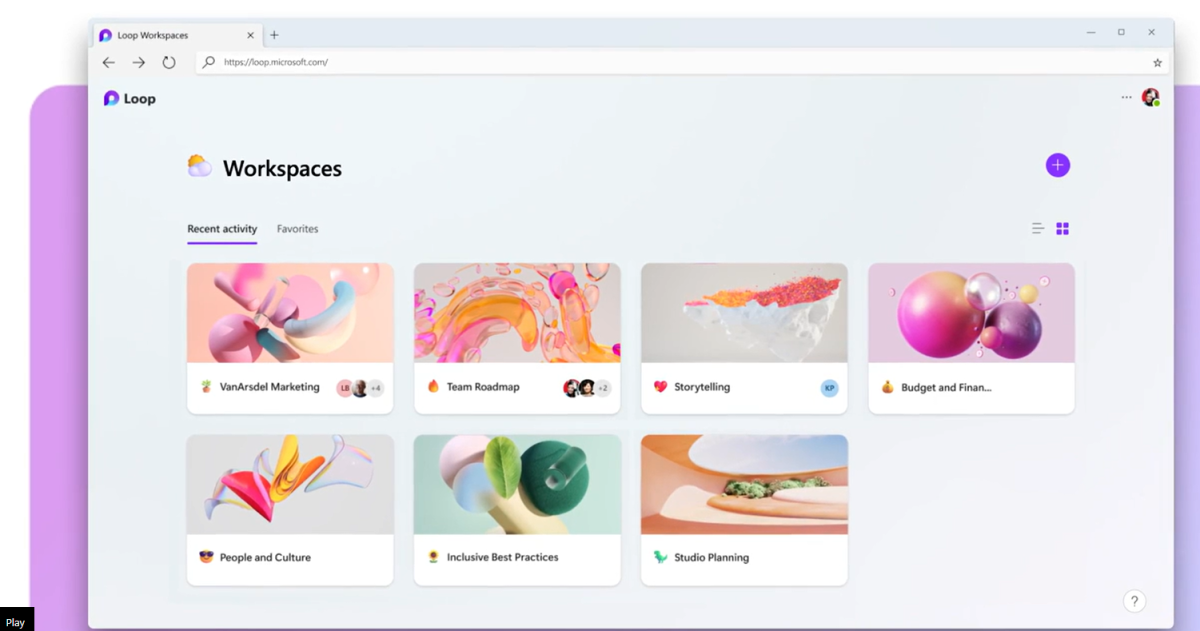Click the Loop logo in header
Viewport: 1200px width, 631px height.
click(x=130, y=98)
